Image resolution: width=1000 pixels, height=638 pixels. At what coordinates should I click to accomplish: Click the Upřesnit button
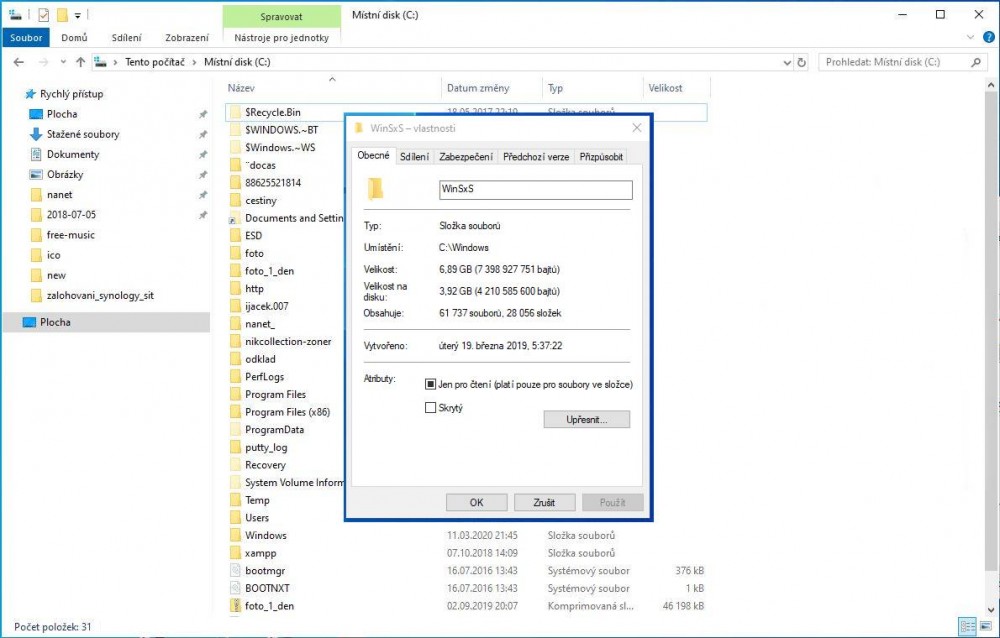(587, 420)
